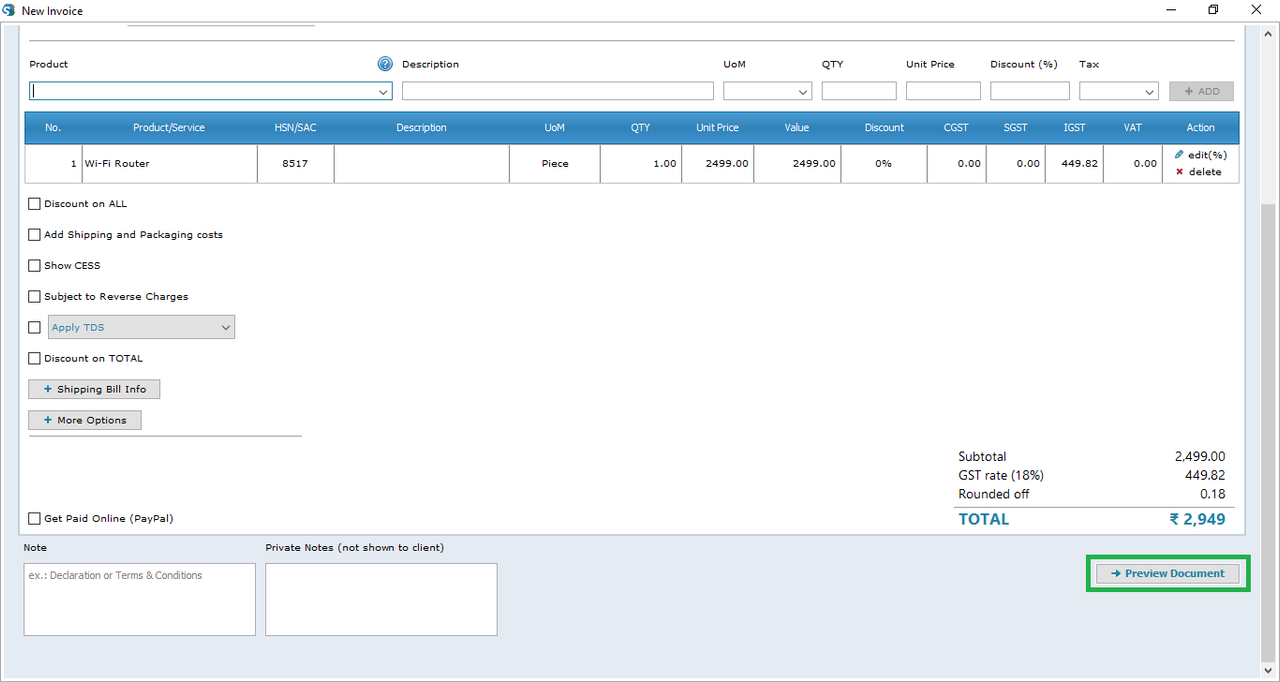The width and height of the screenshot is (1280, 682).
Task: Click the delete link in Action column
Action: 1205,172
